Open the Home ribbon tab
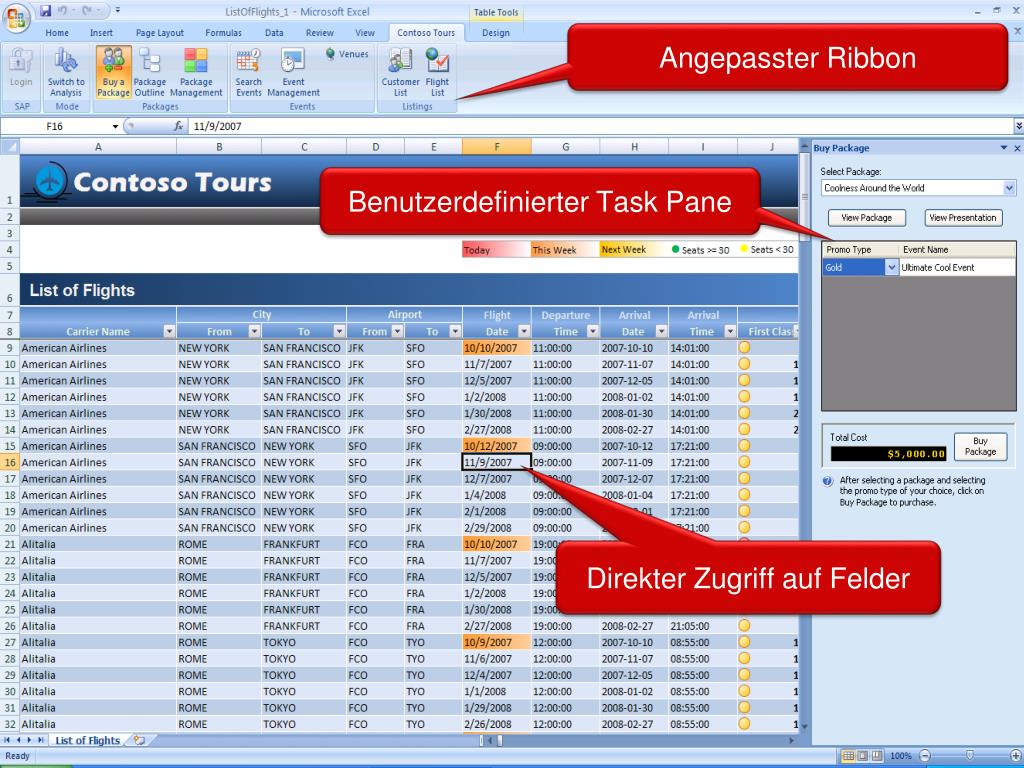The width and height of the screenshot is (1024, 768). pyautogui.click(x=57, y=33)
